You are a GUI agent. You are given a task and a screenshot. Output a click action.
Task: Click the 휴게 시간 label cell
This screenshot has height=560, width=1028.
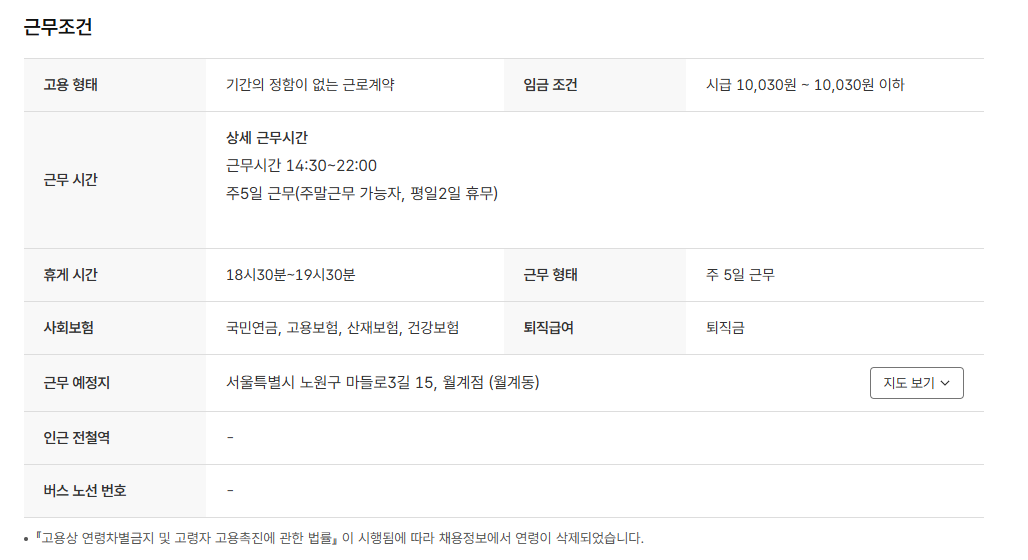pos(70,275)
